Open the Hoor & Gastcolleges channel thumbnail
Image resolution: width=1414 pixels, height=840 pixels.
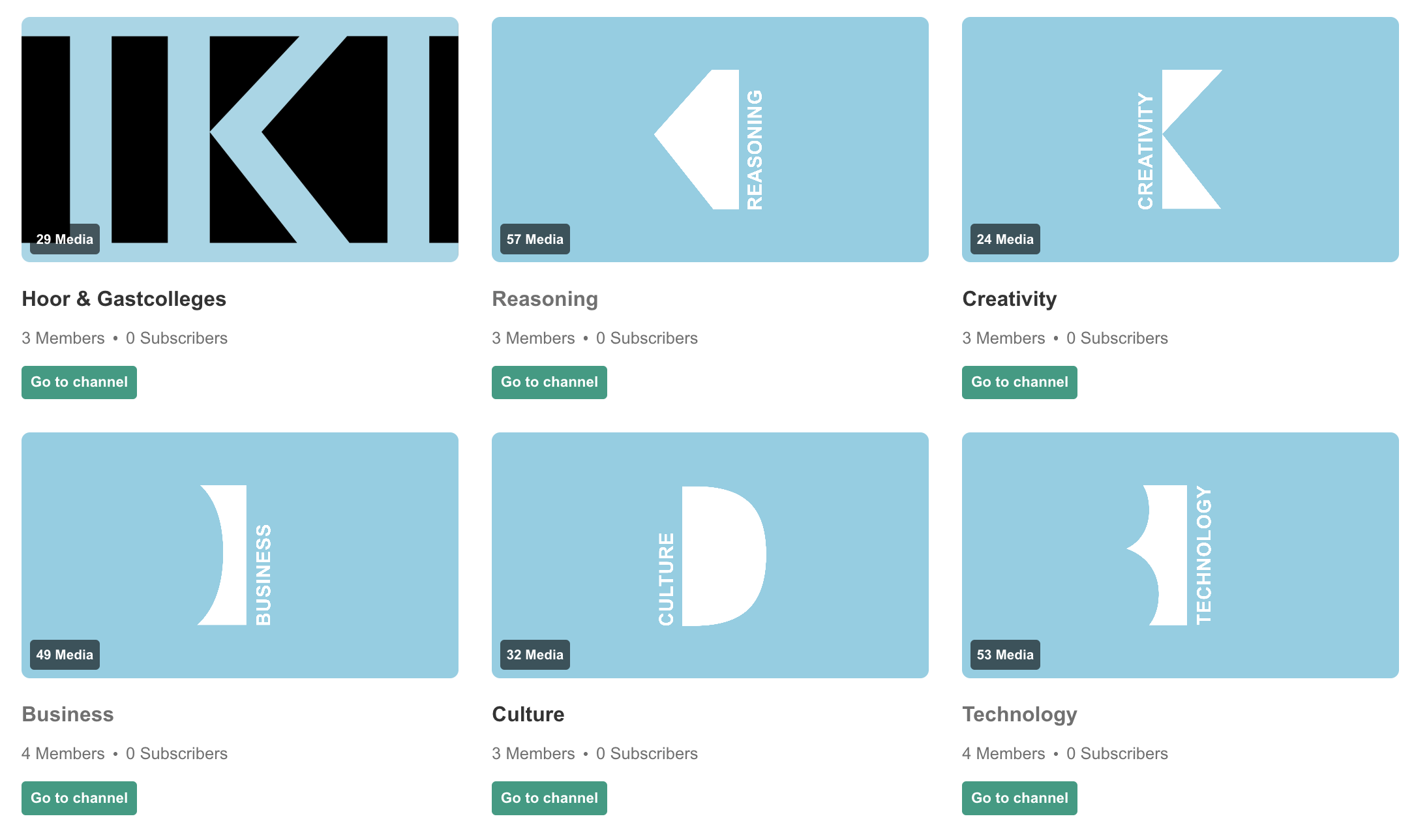[x=240, y=140]
